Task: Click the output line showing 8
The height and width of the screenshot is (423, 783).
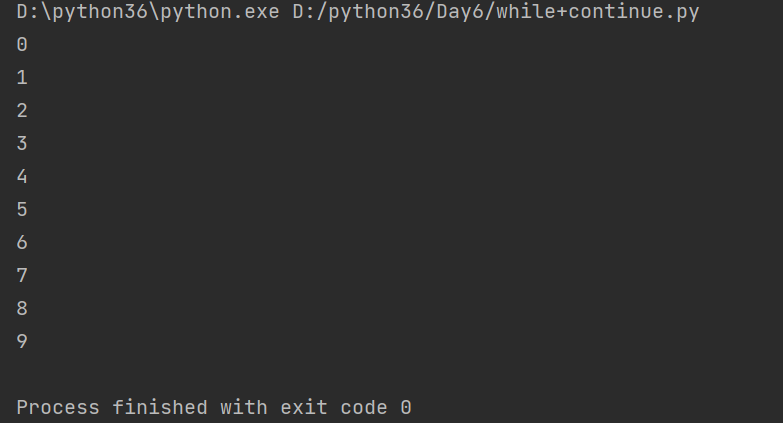Action: 22,309
